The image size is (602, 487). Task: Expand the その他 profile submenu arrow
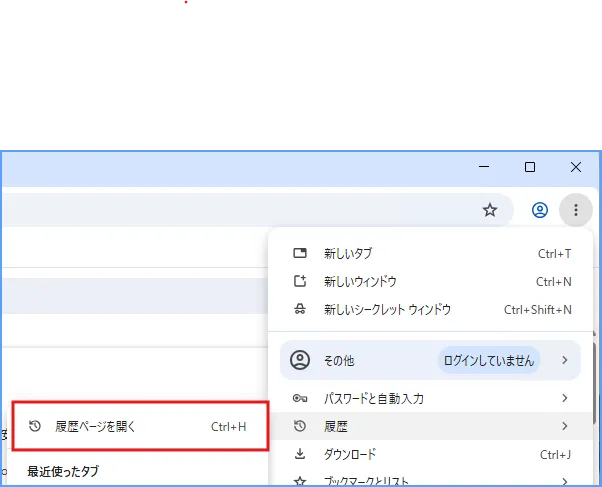click(564, 360)
